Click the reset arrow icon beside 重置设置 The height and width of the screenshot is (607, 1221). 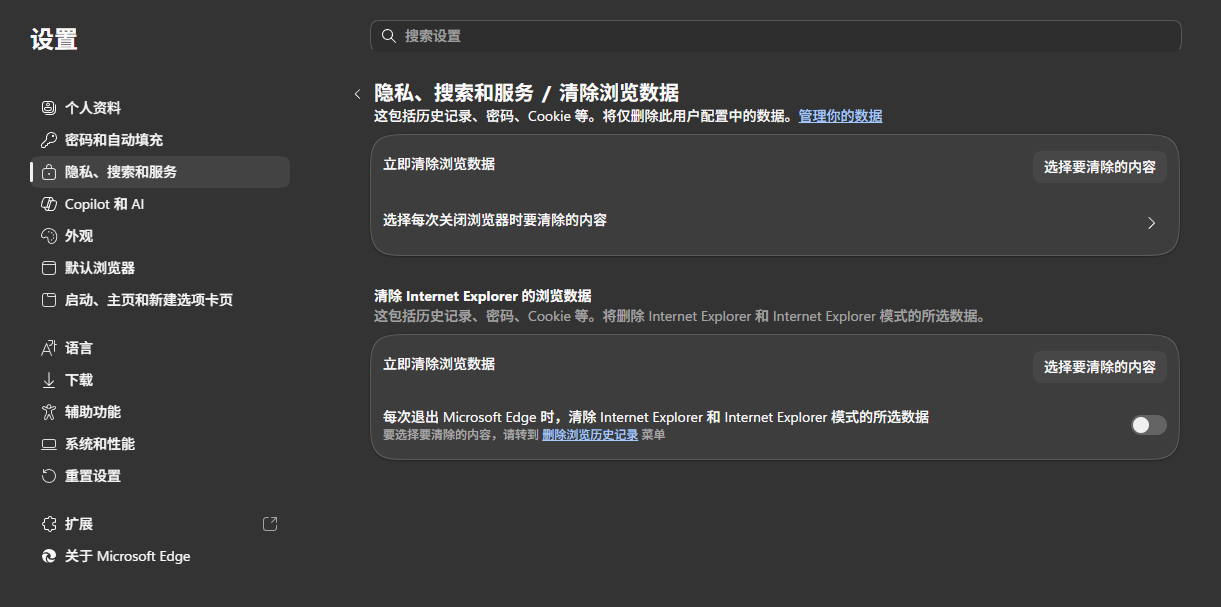pyautogui.click(x=48, y=476)
